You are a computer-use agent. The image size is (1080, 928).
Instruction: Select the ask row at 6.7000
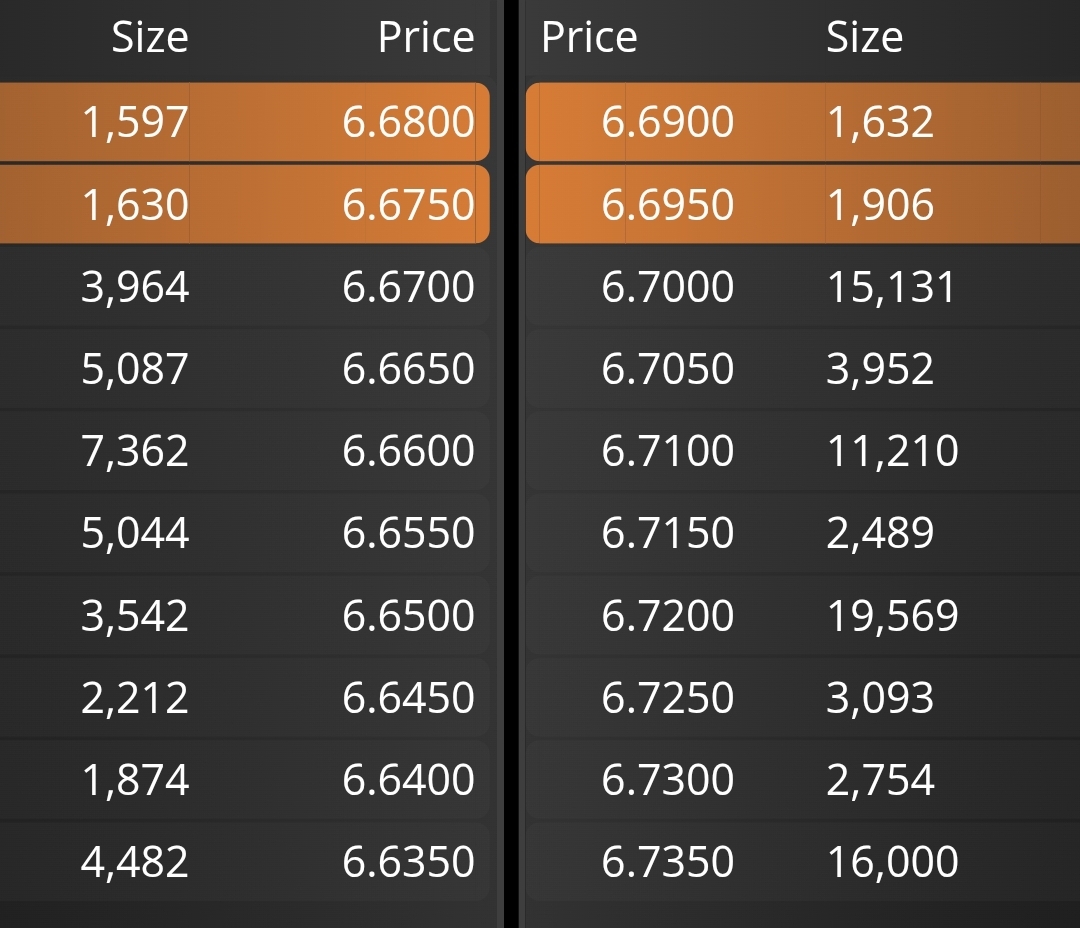pos(802,287)
